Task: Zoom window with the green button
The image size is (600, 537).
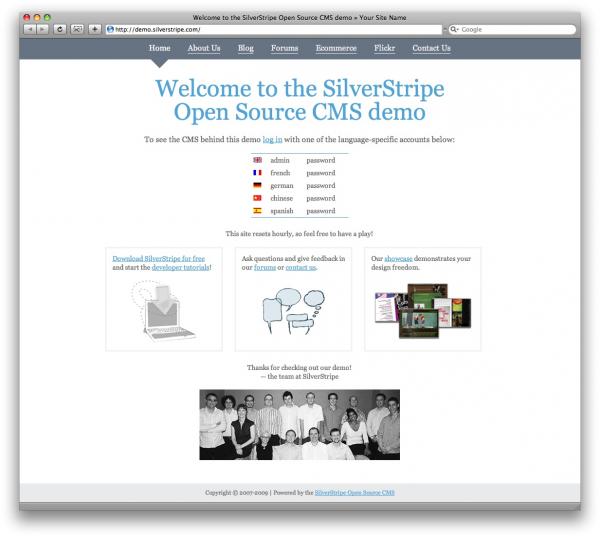Action: coord(47,17)
